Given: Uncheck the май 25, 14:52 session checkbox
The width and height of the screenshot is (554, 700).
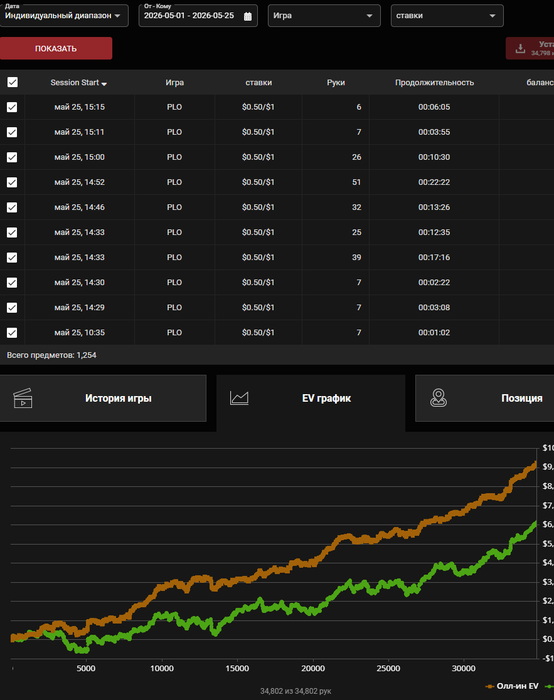Looking at the screenshot, I should [x=12, y=182].
